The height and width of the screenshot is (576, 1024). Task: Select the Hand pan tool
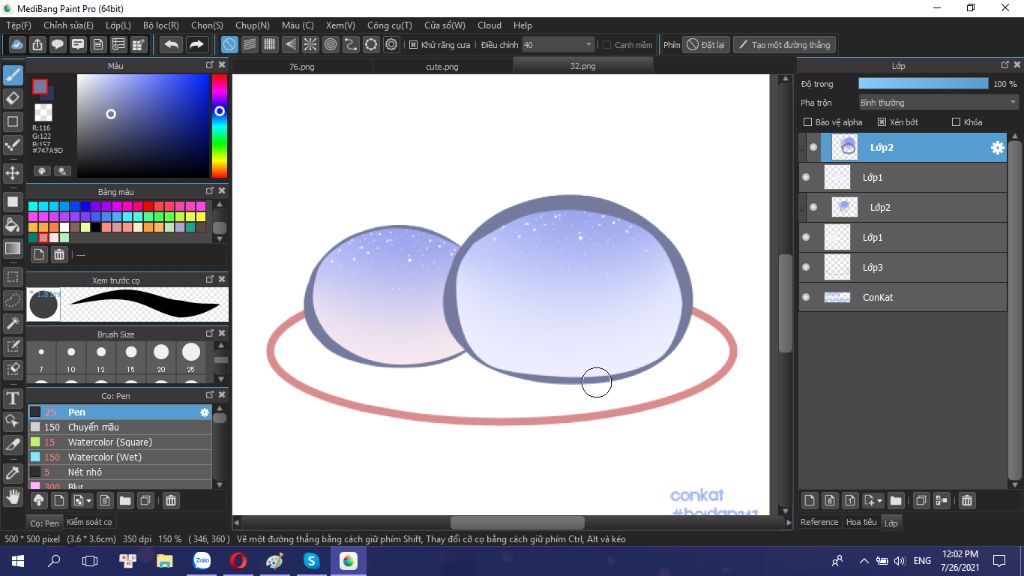coord(12,496)
